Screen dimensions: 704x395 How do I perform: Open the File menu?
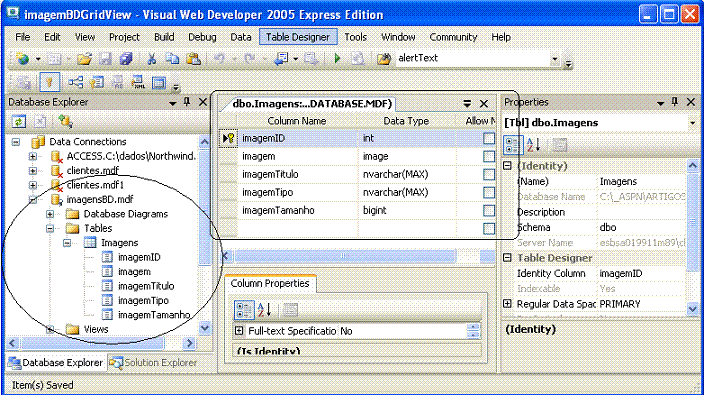click(x=22, y=37)
